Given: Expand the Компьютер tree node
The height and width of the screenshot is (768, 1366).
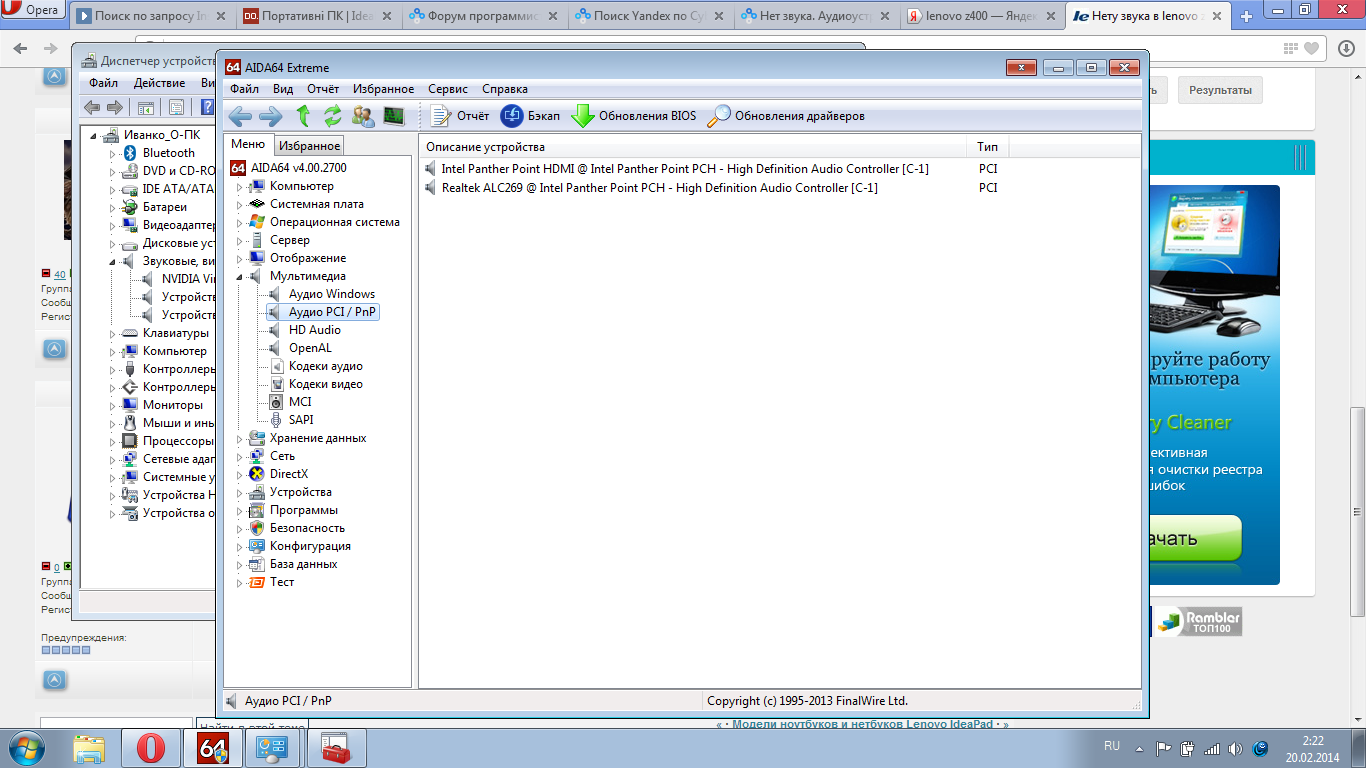Looking at the screenshot, I should pyautogui.click(x=240, y=187).
